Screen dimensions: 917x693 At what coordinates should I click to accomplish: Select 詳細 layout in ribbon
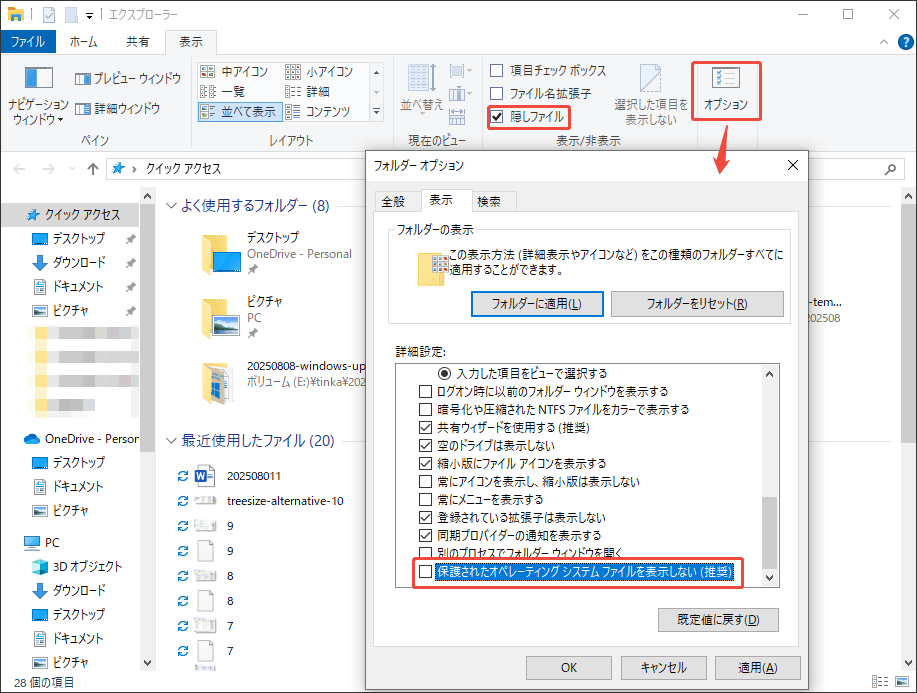[x=308, y=91]
